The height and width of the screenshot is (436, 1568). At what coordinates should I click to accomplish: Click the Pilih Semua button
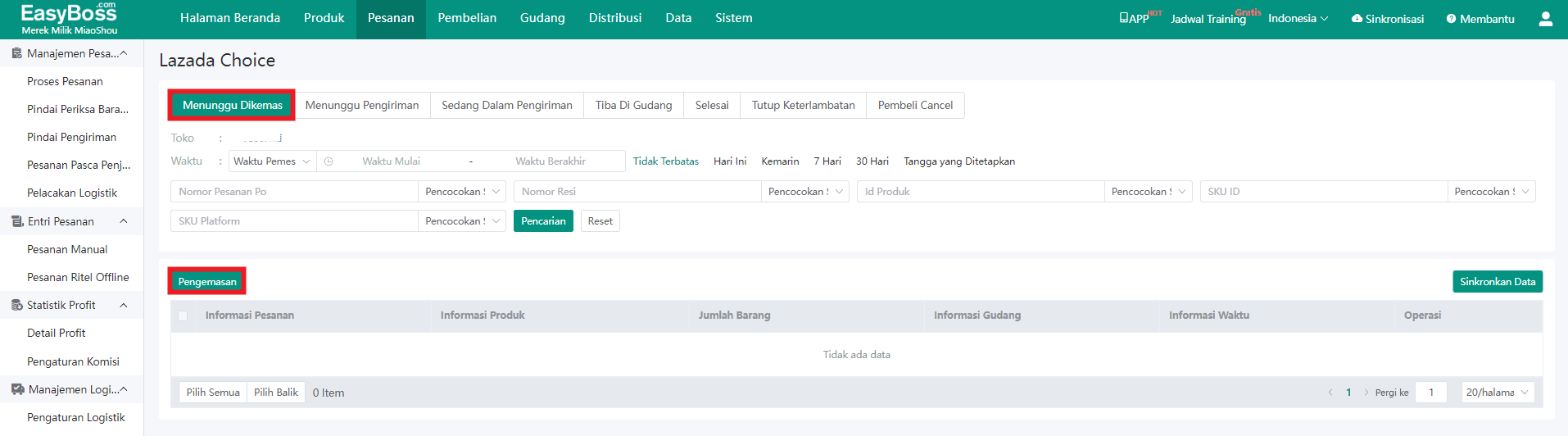pos(213,393)
